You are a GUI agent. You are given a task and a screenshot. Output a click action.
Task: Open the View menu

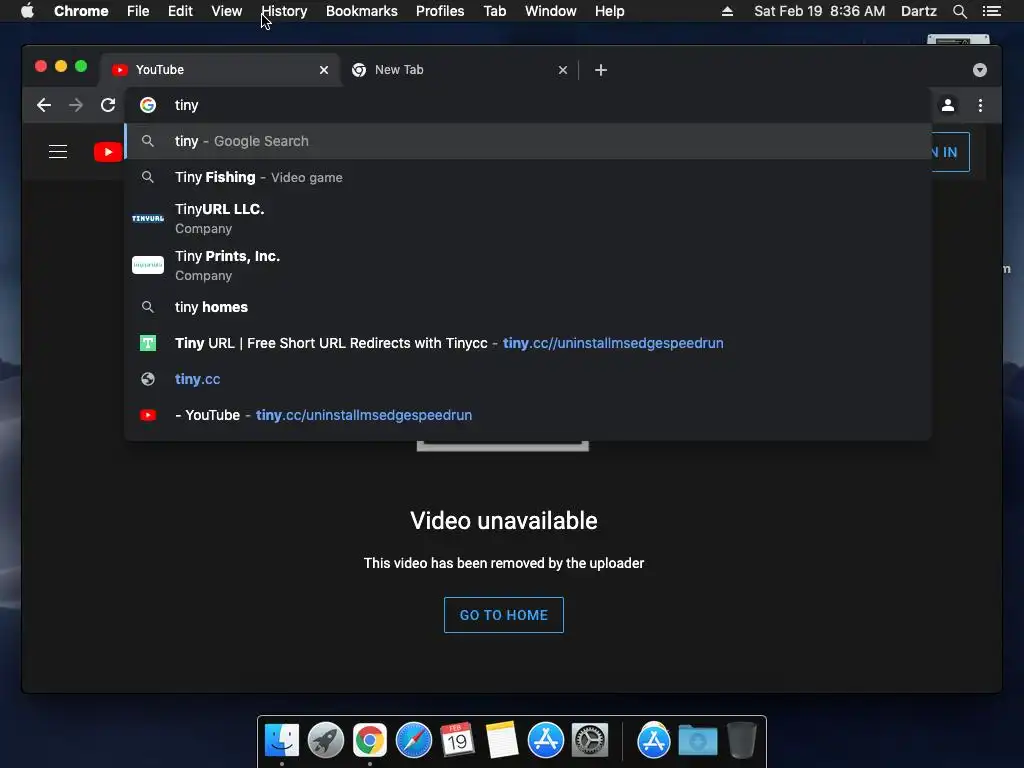227,11
